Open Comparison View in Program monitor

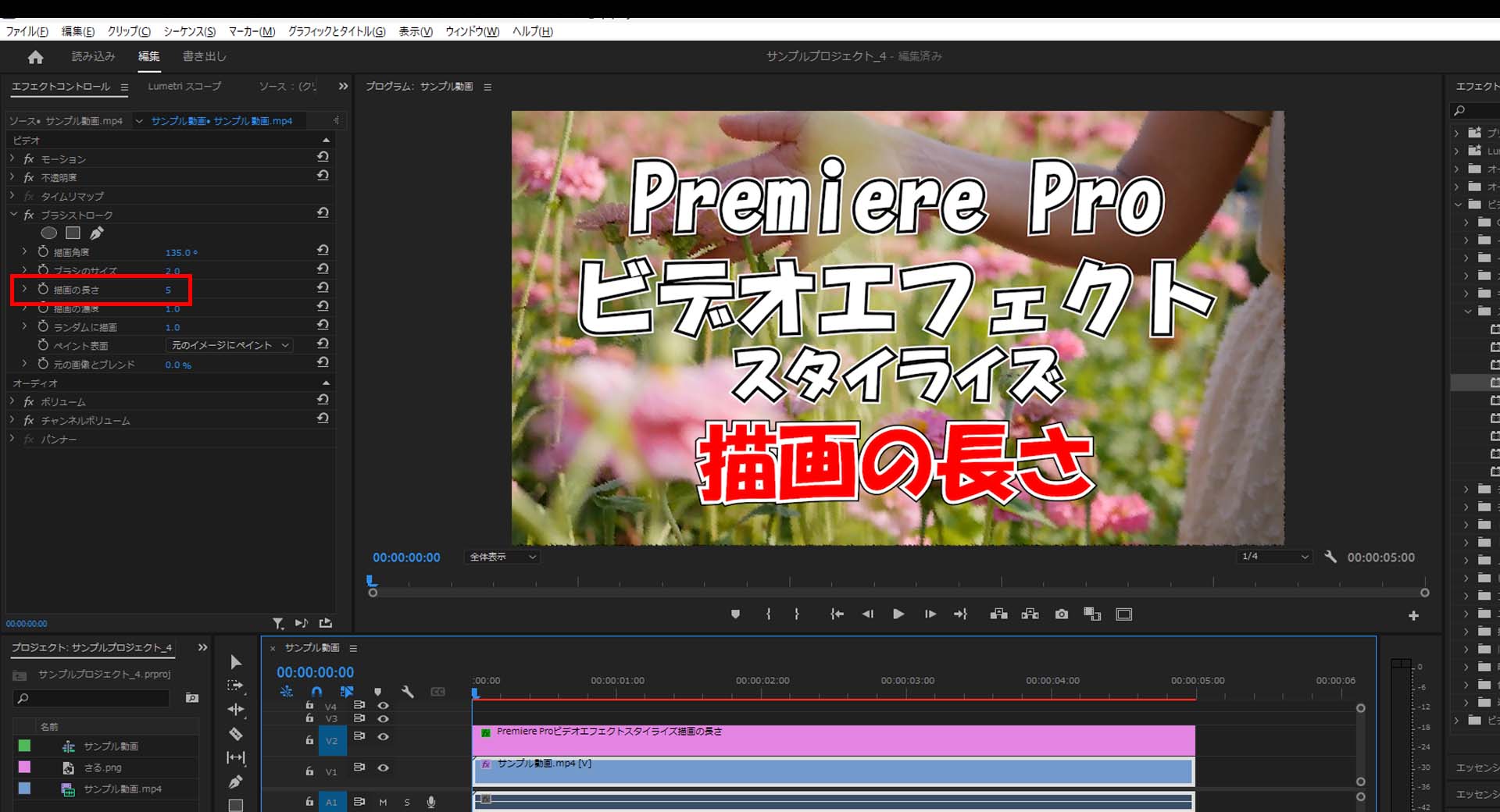tap(1092, 614)
